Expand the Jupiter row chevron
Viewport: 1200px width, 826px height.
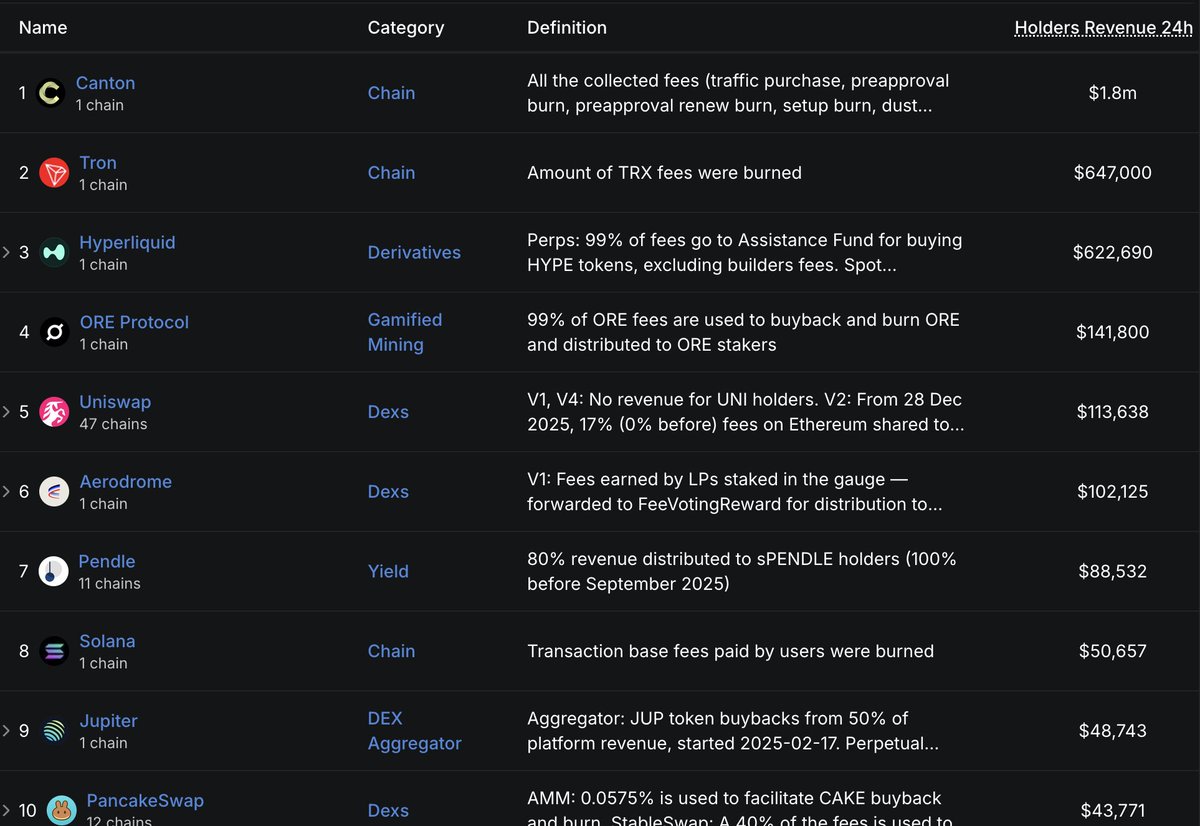point(6,731)
